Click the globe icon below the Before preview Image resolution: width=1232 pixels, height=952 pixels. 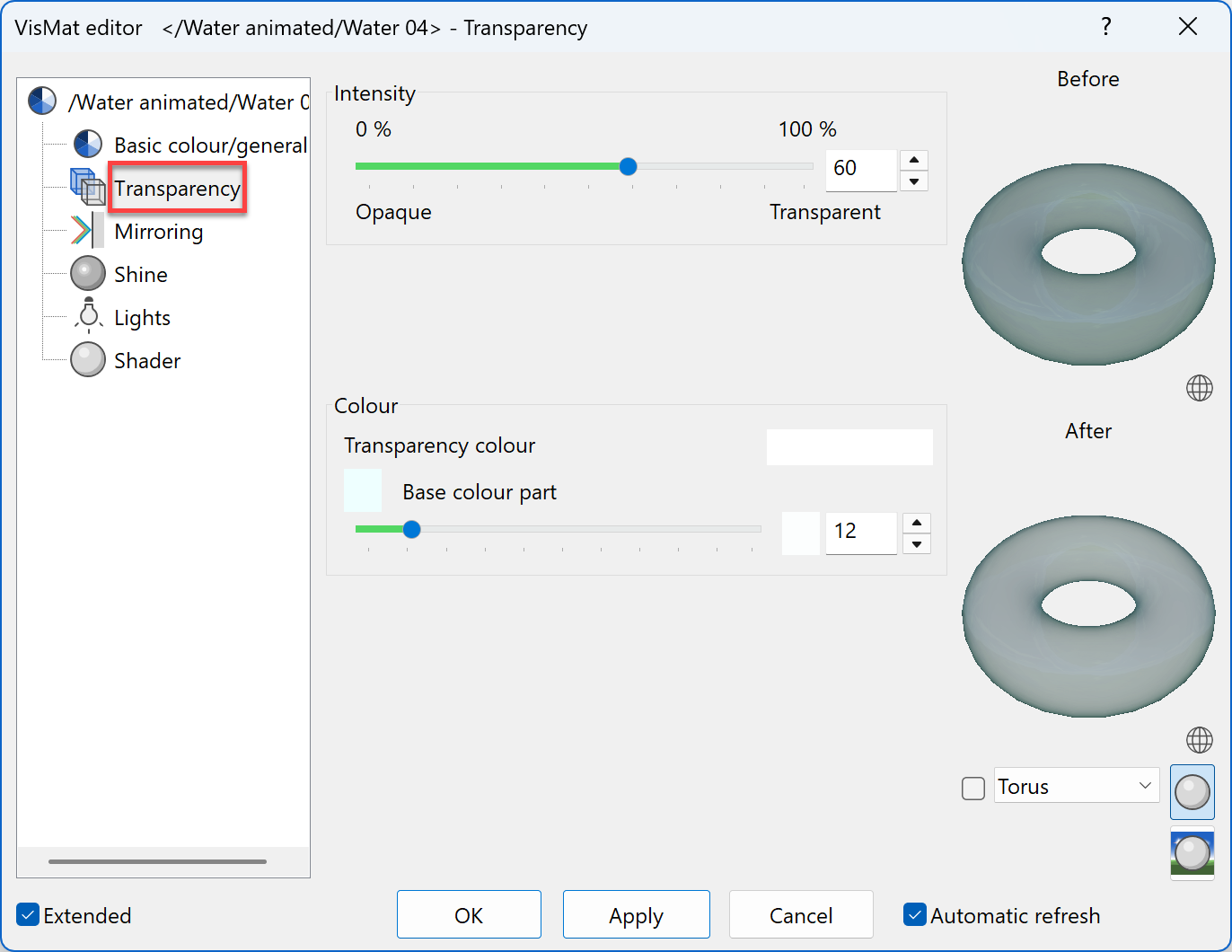tap(1200, 388)
